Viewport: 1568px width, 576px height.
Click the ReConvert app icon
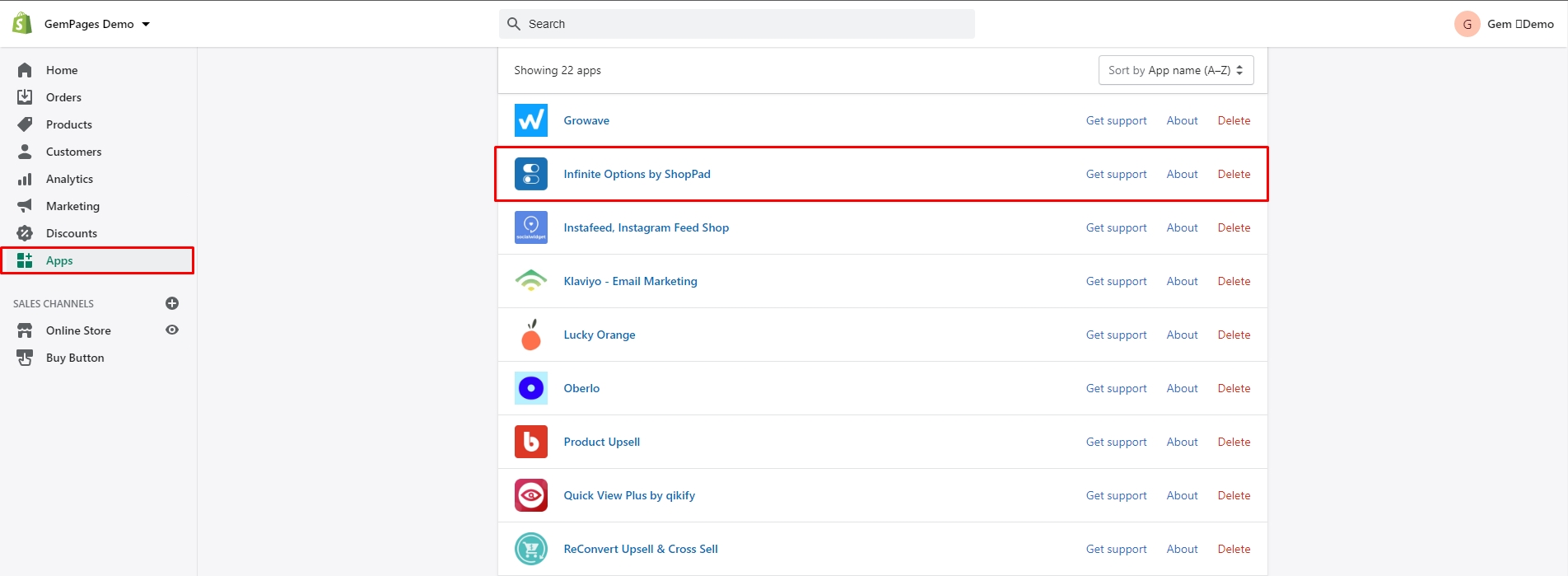(531, 549)
